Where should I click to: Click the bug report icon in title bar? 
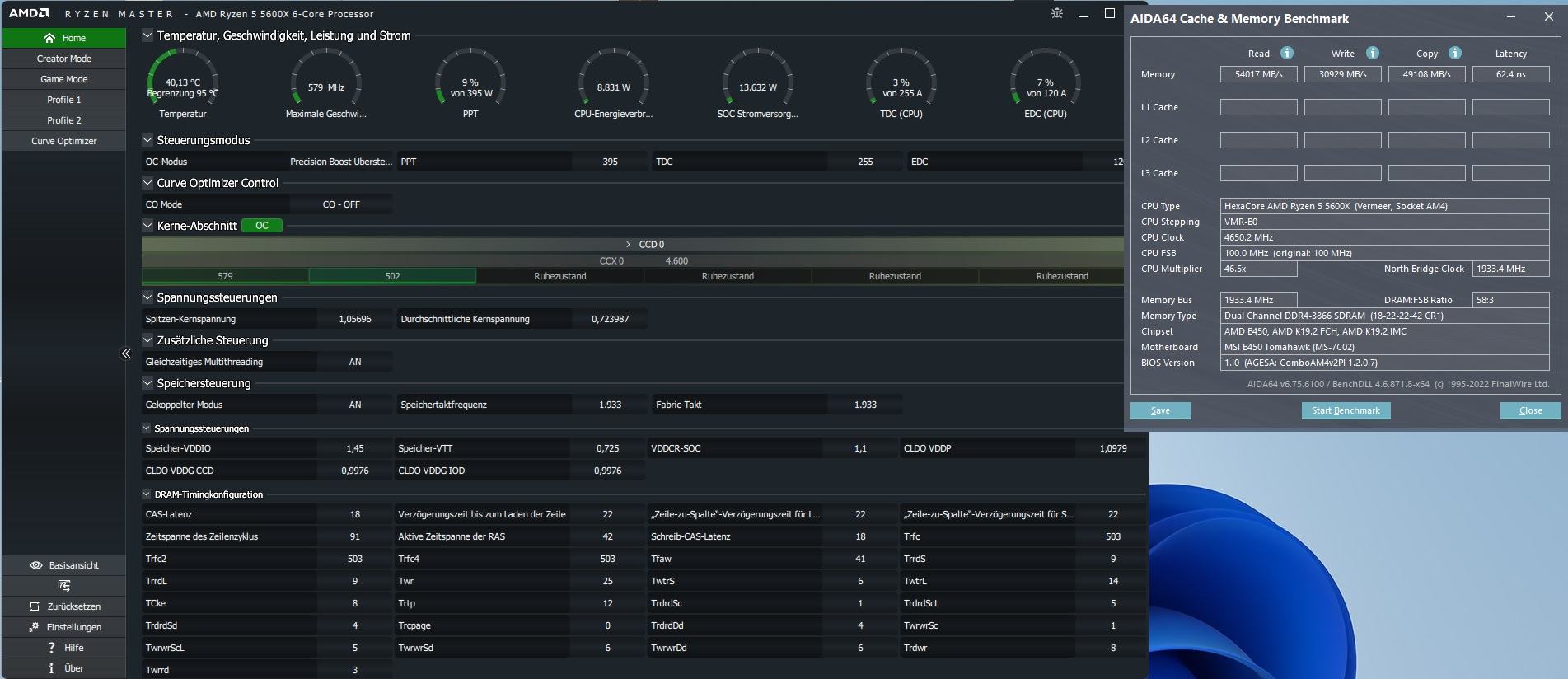[1057, 13]
